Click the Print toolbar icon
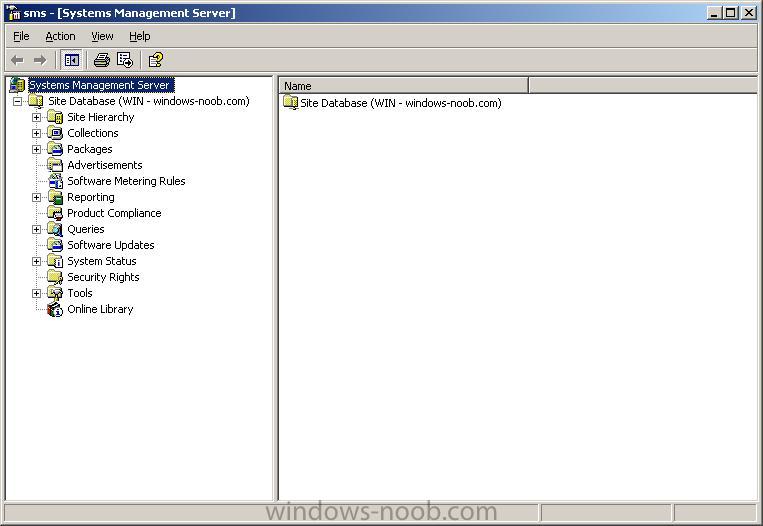This screenshot has height=526, width=763. (102, 60)
